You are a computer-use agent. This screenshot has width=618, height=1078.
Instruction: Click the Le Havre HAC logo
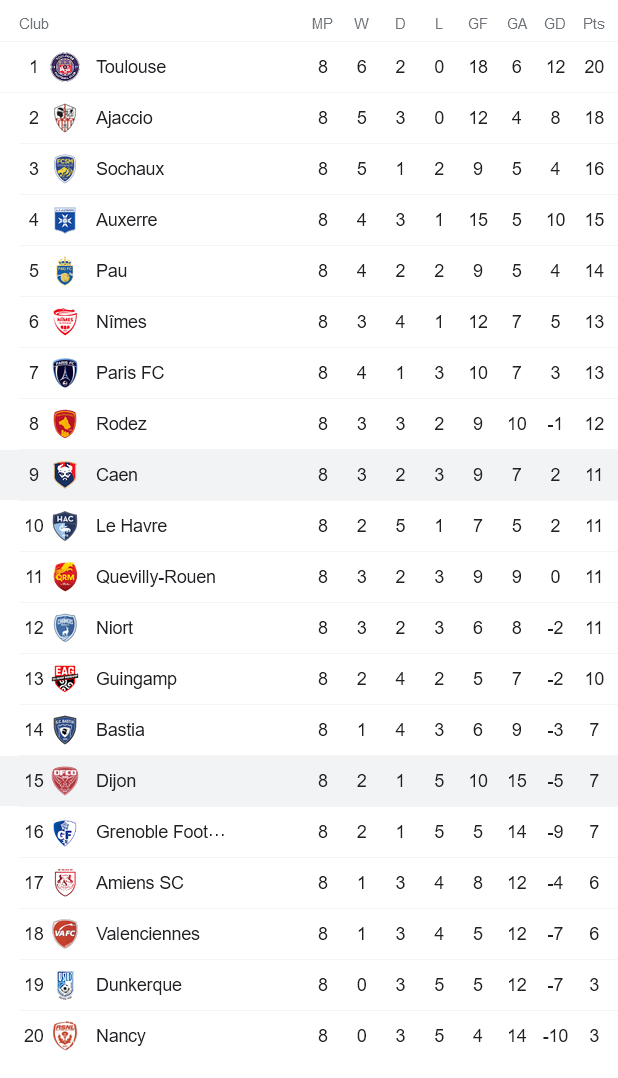64,525
